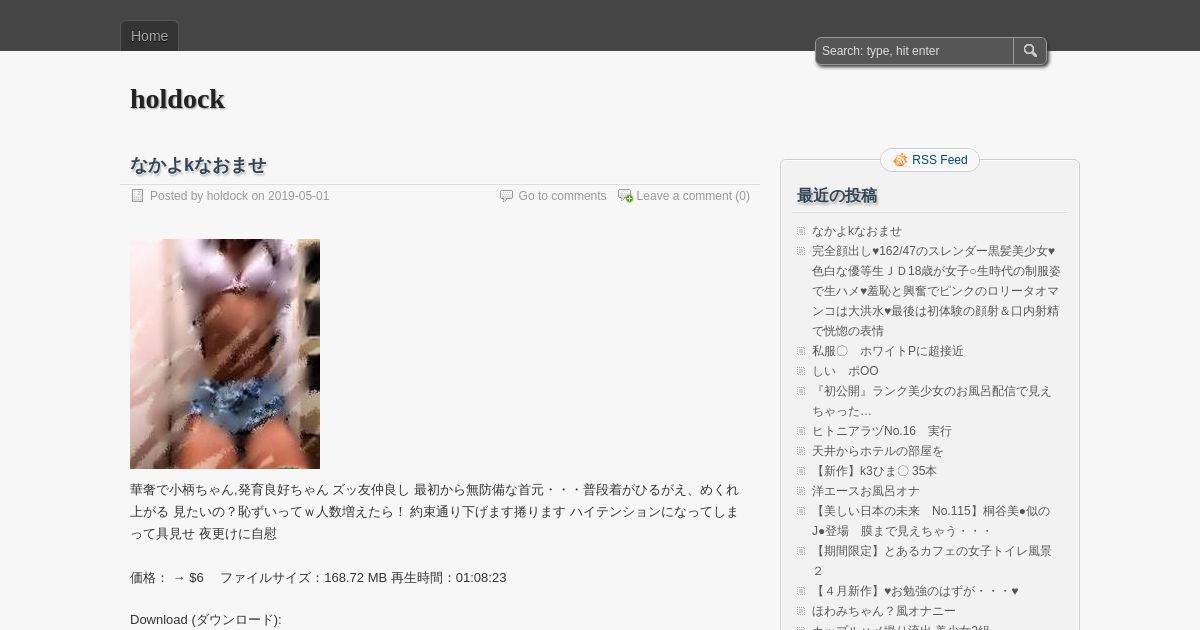Open the holdock site title link
The image size is (1200, 630).
177,99
